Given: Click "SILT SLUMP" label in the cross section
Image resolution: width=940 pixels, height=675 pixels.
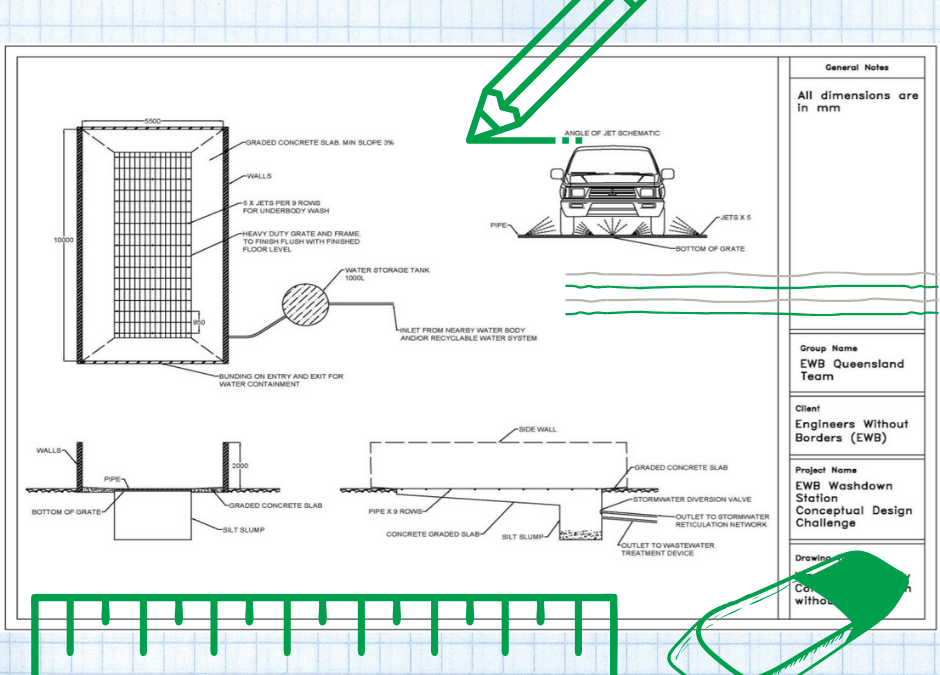Looking at the screenshot, I should (243, 530).
